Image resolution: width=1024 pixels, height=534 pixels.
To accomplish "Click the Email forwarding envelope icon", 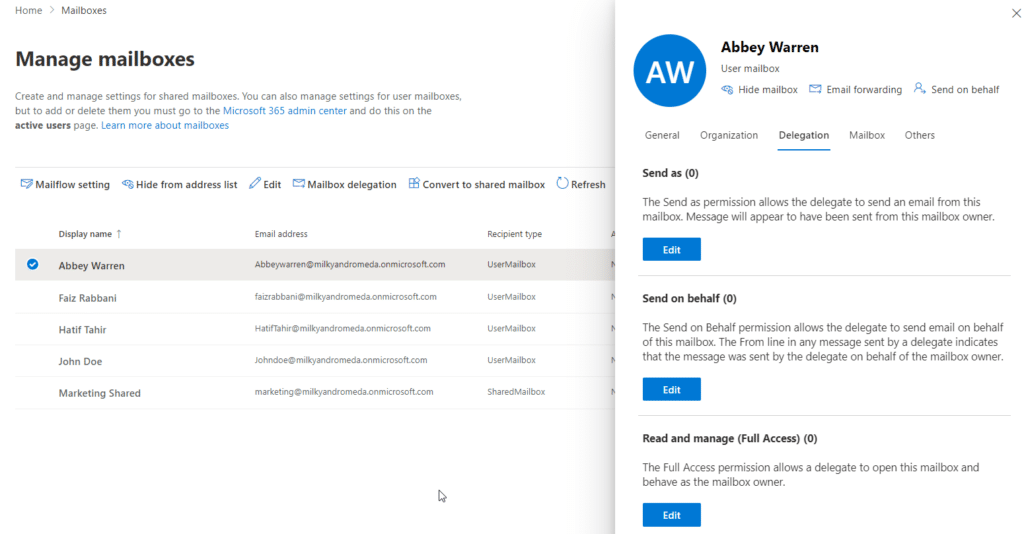I will coord(815,89).
